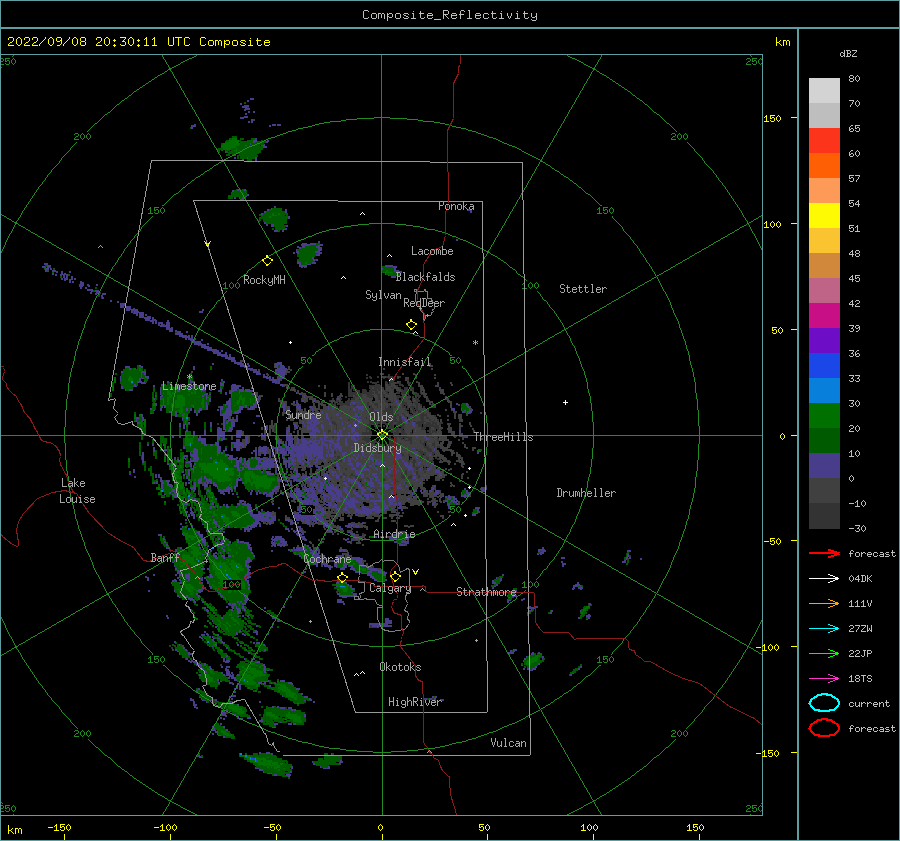The width and height of the screenshot is (900, 841).
Task: Click the Drumheller town label
Action: (586, 493)
